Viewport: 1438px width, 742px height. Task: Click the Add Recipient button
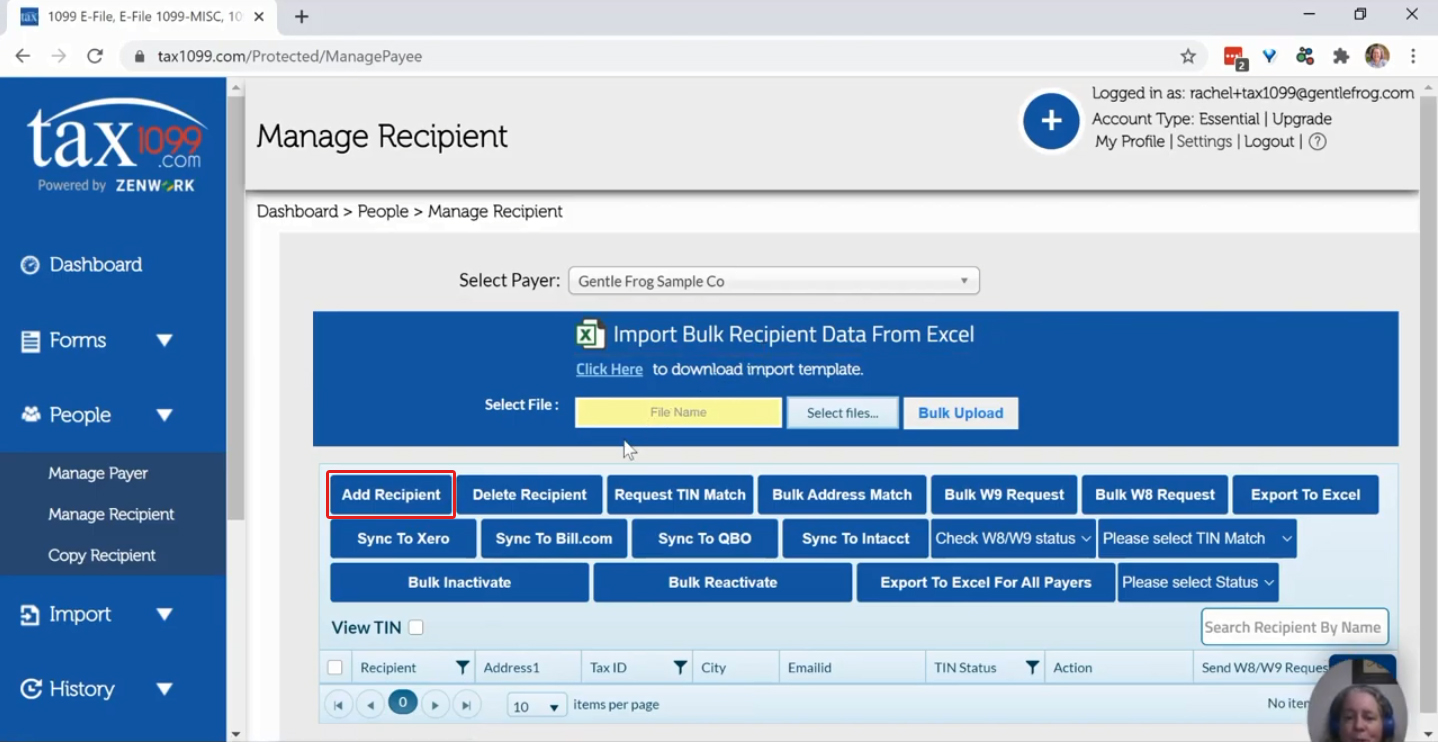(x=391, y=495)
